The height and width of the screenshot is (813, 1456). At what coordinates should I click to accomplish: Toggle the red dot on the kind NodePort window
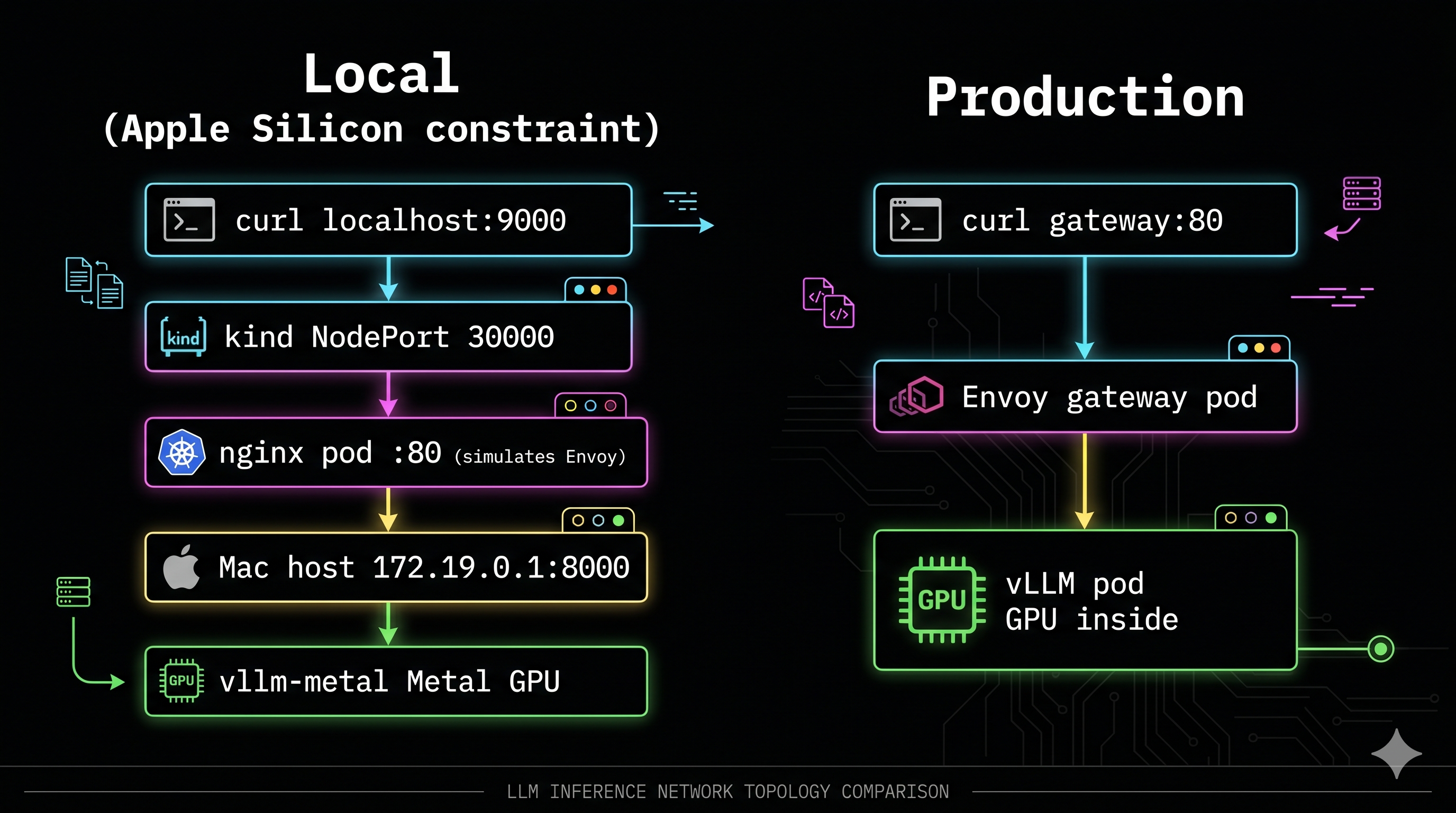coord(611,288)
